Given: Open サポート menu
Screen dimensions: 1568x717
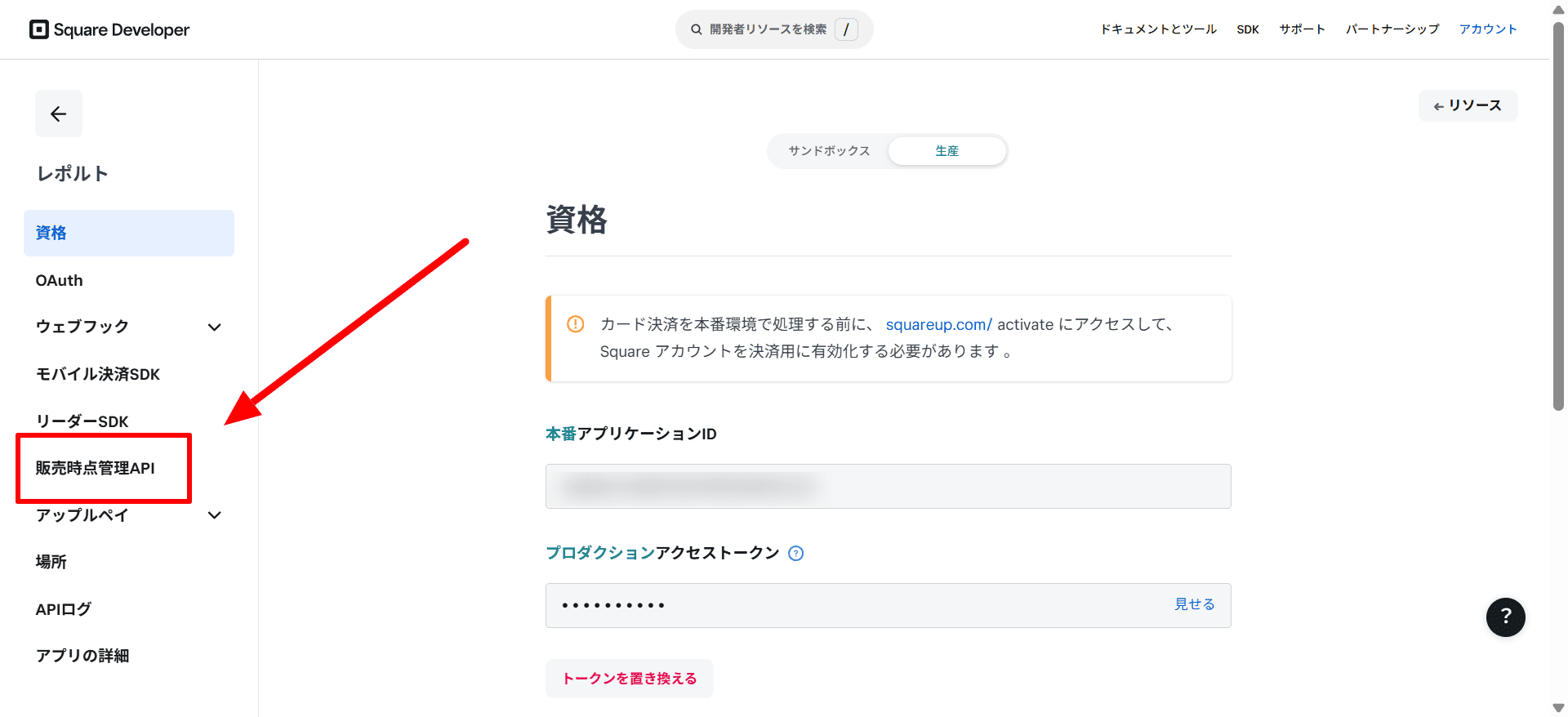Looking at the screenshot, I should [x=1302, y=29].
